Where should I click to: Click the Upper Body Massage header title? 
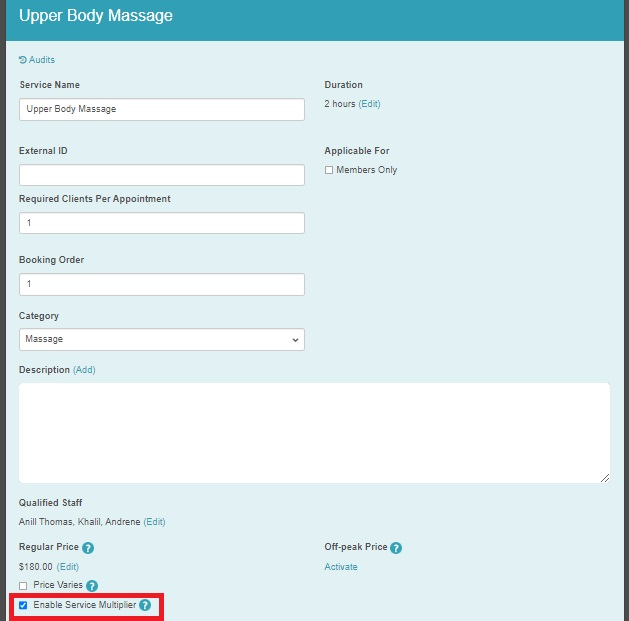(96, 16)
